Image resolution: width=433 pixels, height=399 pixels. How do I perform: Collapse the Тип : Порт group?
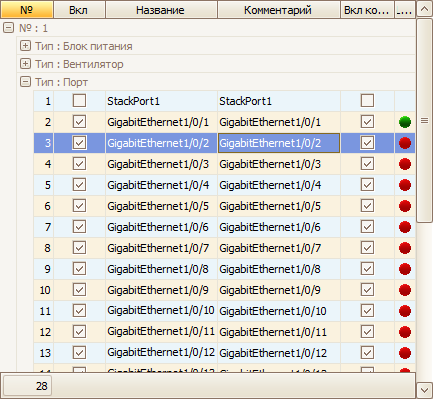click(x=25, y=81)
